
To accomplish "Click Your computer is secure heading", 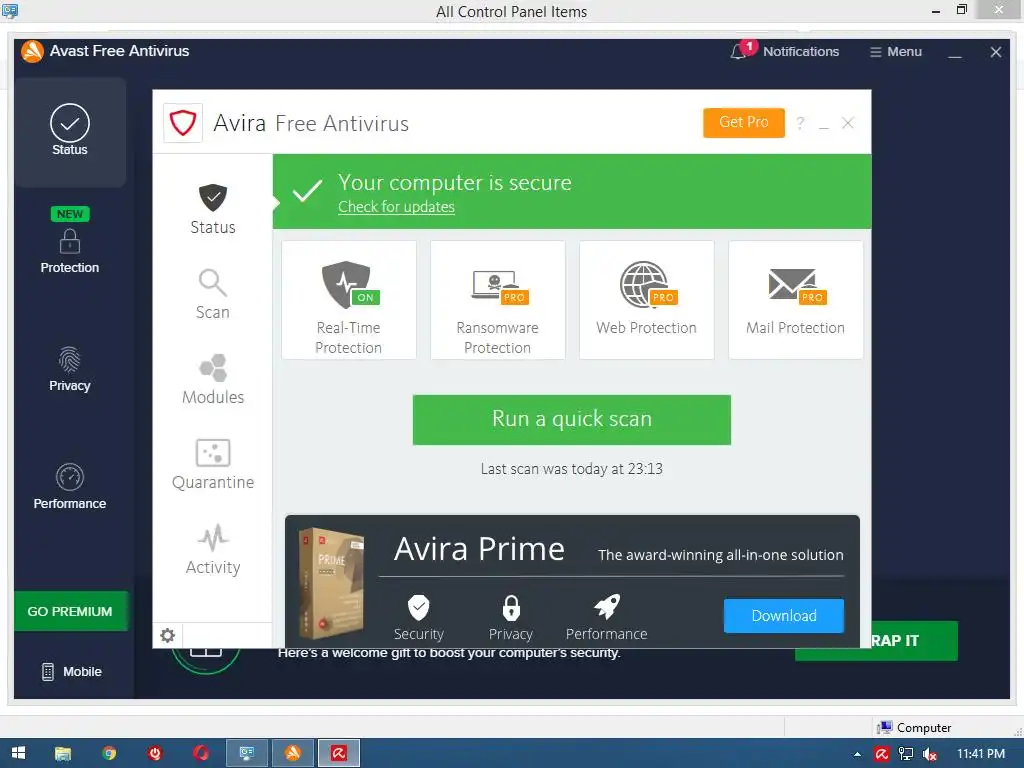I will (455, 182).
